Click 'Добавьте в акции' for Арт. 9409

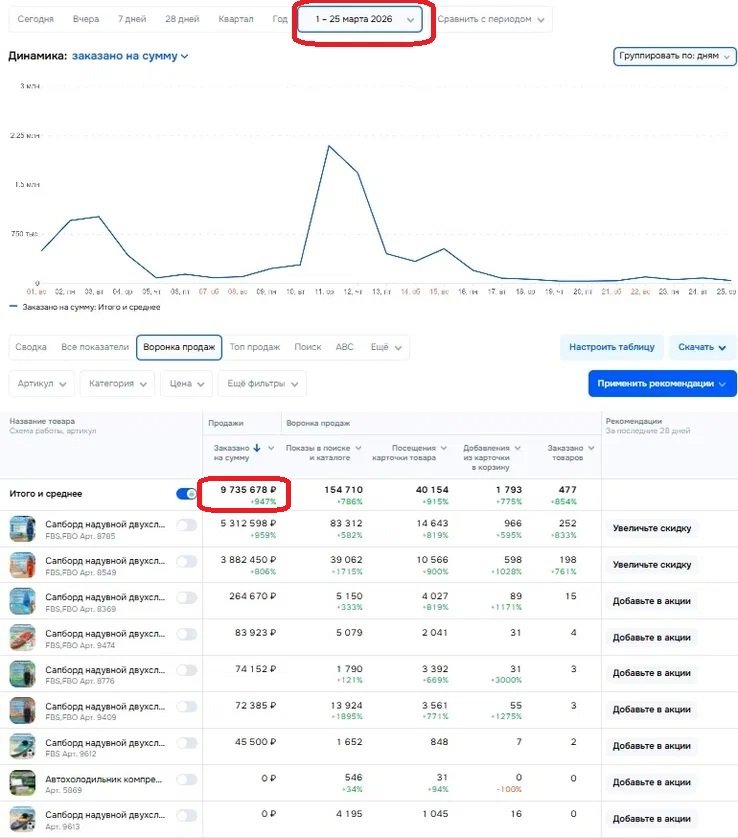(651, 710)
